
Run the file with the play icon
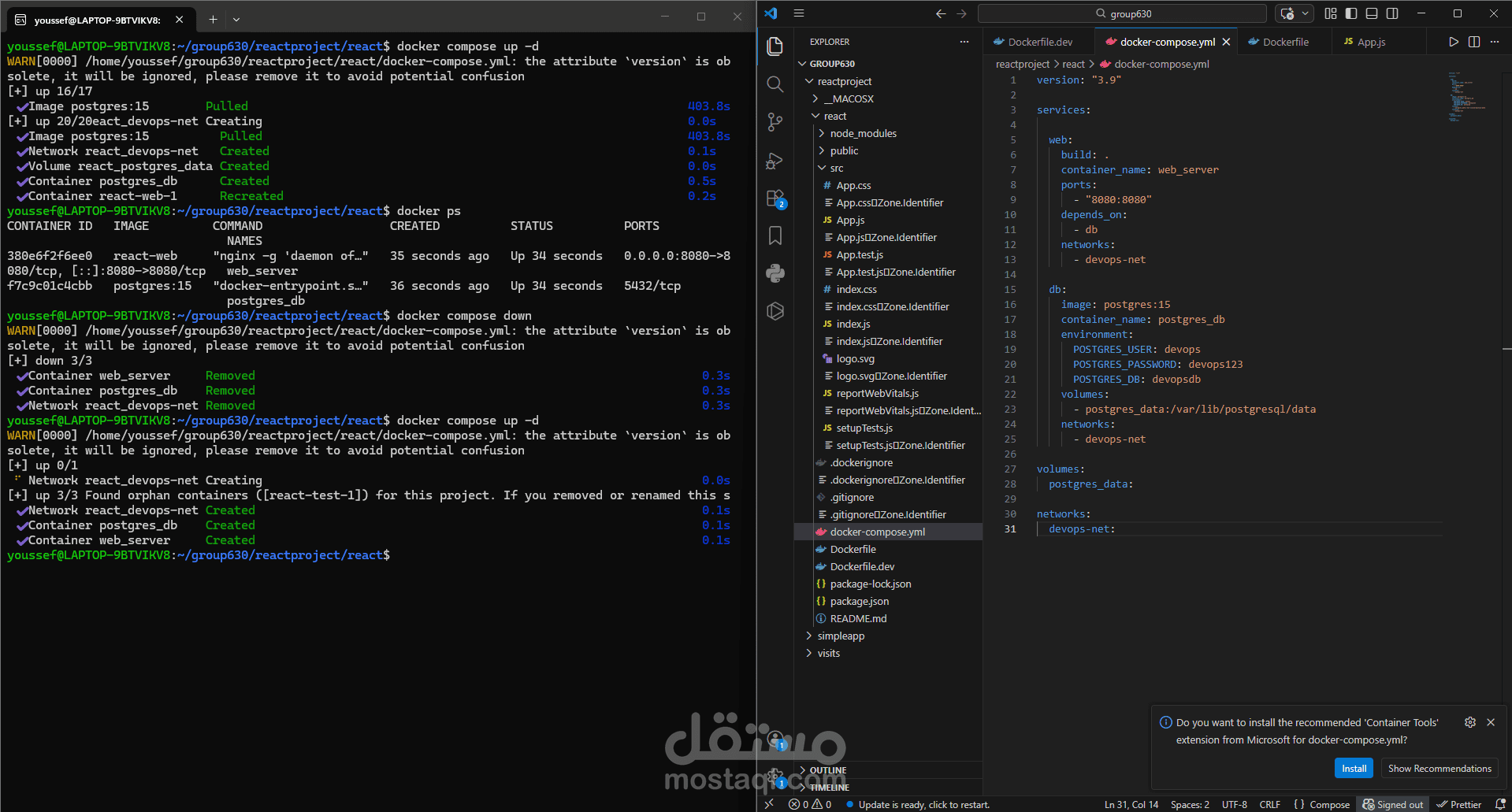click(x=1454, y=42)
